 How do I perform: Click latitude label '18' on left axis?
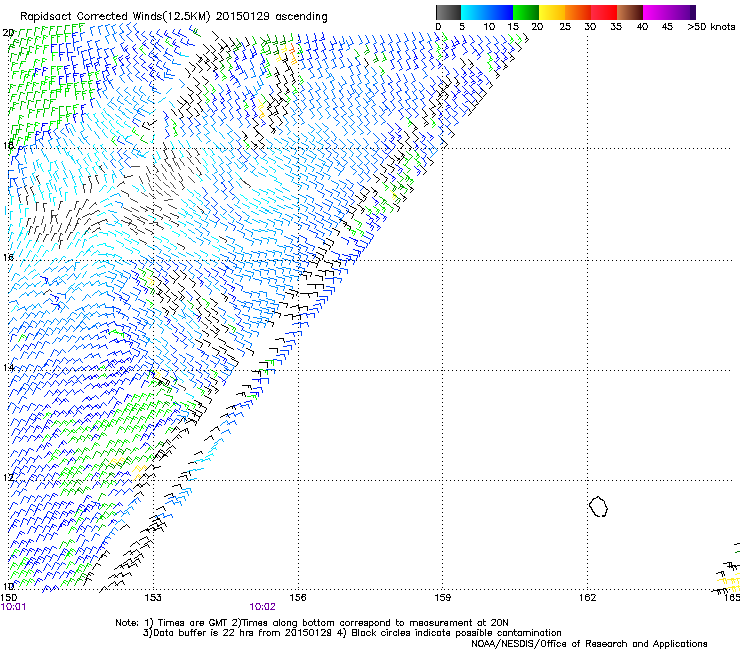pyautogui.click(x=8, y=145)
